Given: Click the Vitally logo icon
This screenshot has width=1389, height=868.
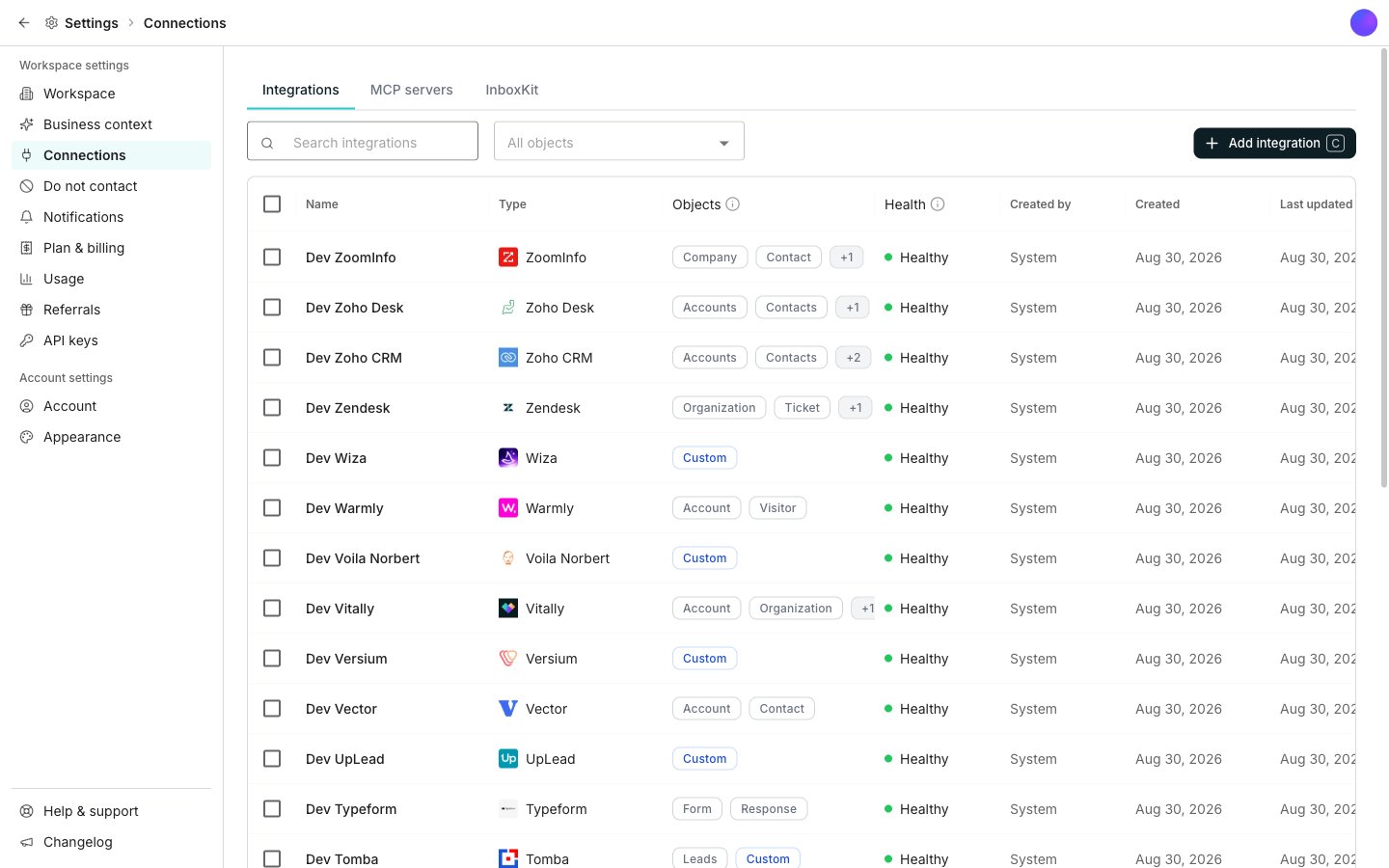Looking at the screenshot, I should [x=508, y=609].
